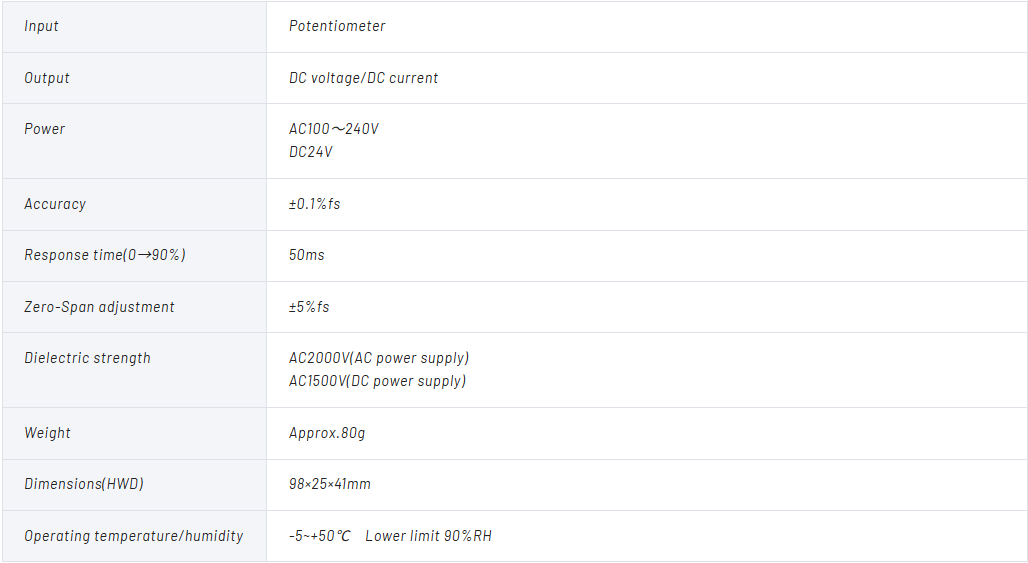Select the DC voltage/DC current text
The image size is (1028, 563).
click(x=363, y=78)
